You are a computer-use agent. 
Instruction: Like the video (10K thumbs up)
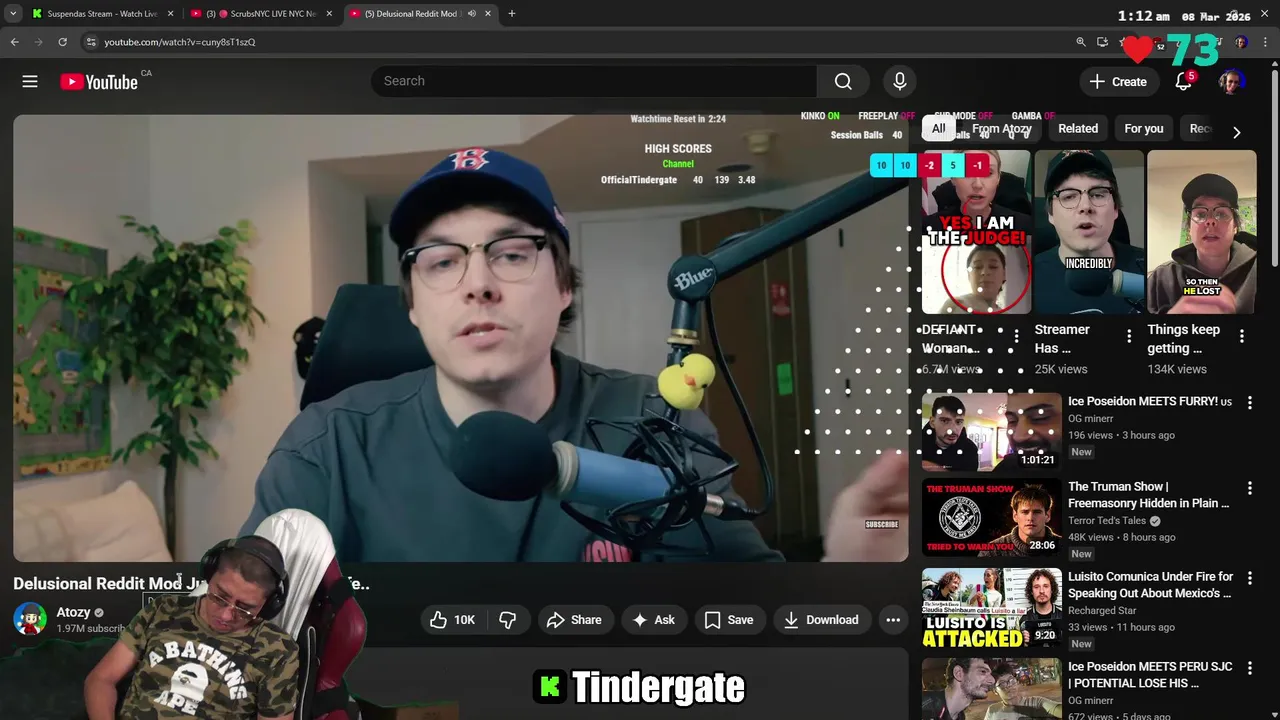(x=452, y=620)
